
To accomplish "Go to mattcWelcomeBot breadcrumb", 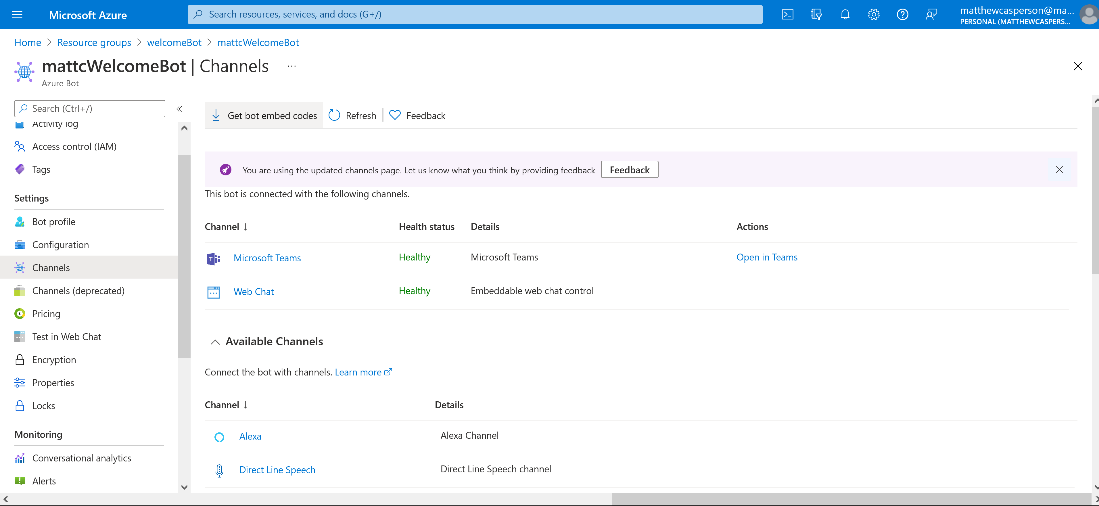I will pos(259,43).
